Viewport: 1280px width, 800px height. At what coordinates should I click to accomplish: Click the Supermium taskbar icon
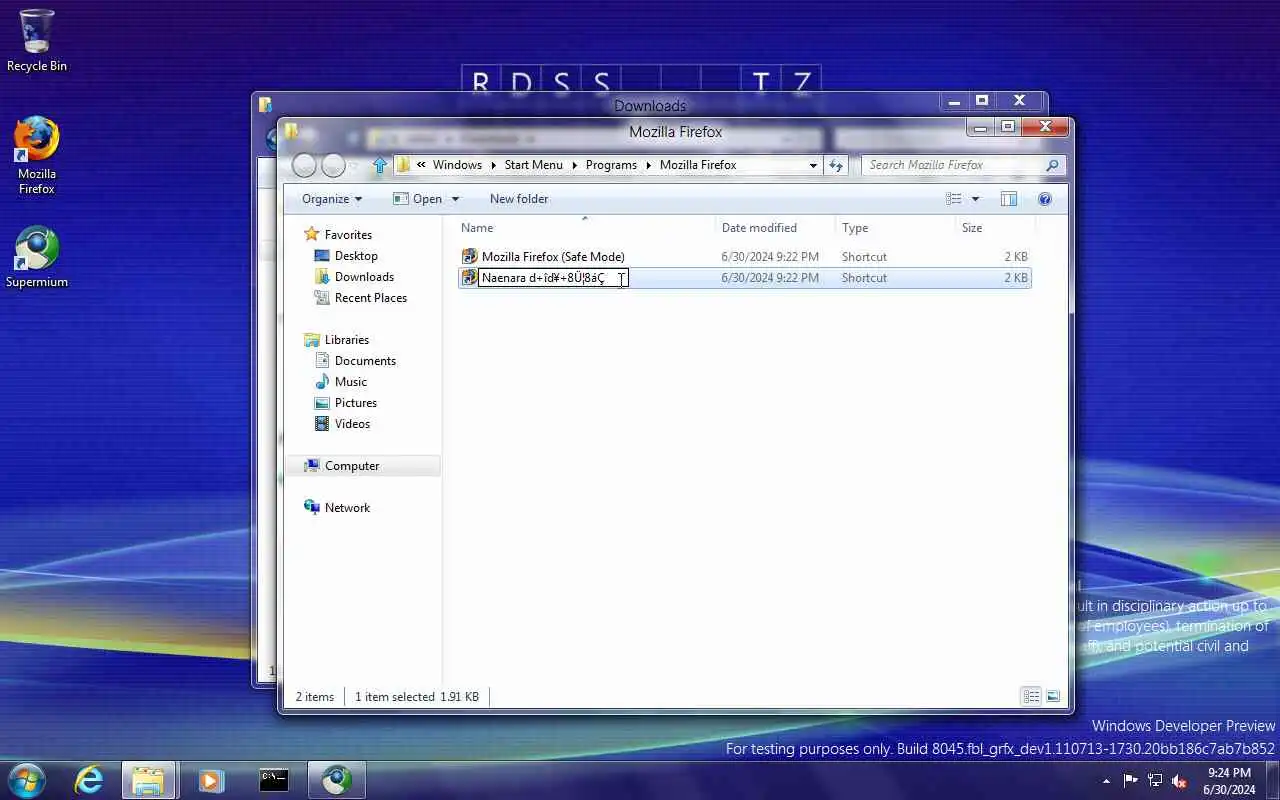[336, 780]
